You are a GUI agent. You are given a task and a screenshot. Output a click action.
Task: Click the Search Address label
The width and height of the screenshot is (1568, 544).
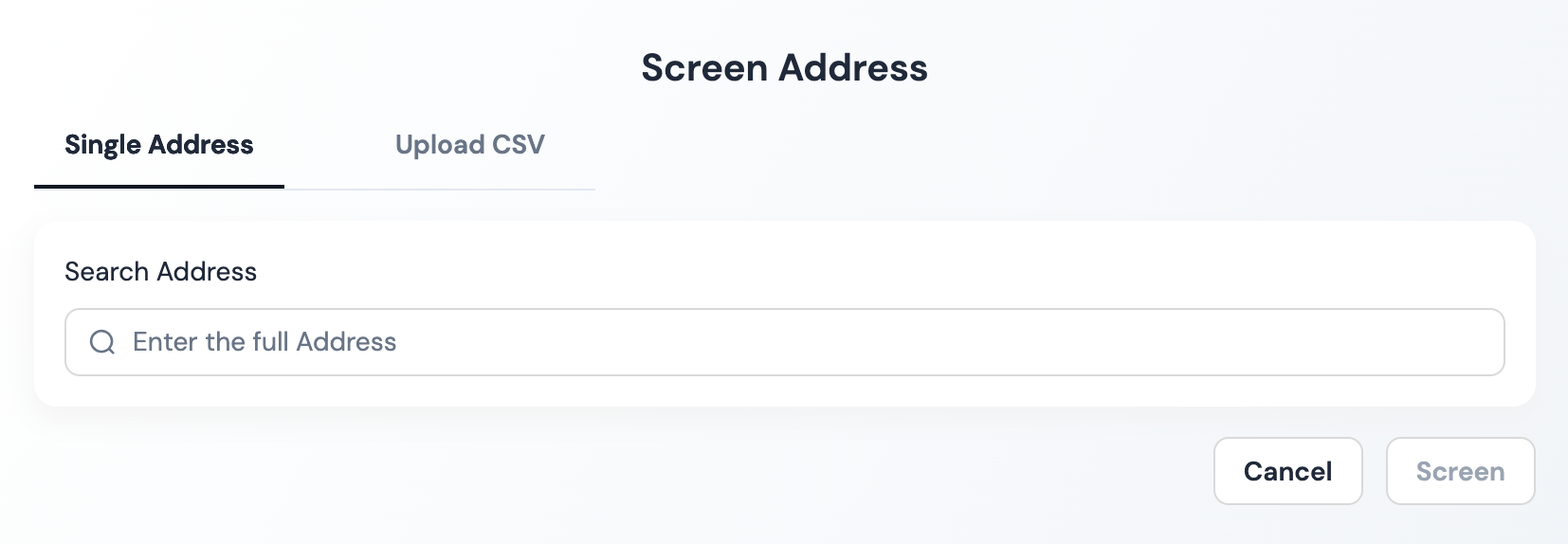pos(160,272)
